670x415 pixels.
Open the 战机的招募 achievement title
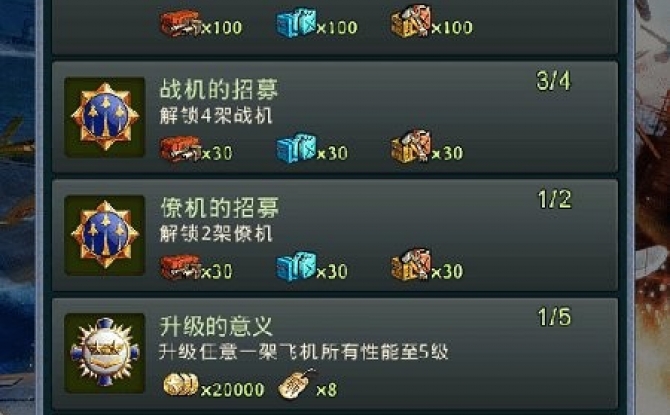(x=219, y=90)
